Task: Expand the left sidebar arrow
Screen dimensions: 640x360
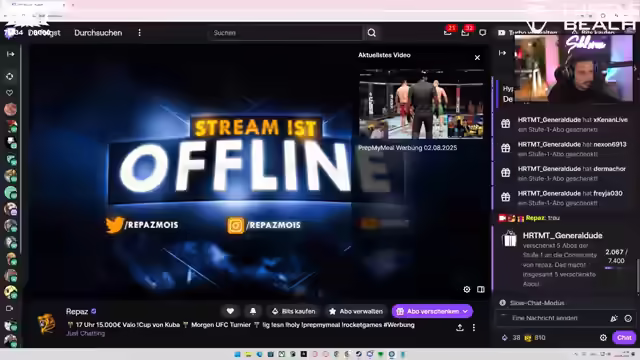Action: click(10, 54)
